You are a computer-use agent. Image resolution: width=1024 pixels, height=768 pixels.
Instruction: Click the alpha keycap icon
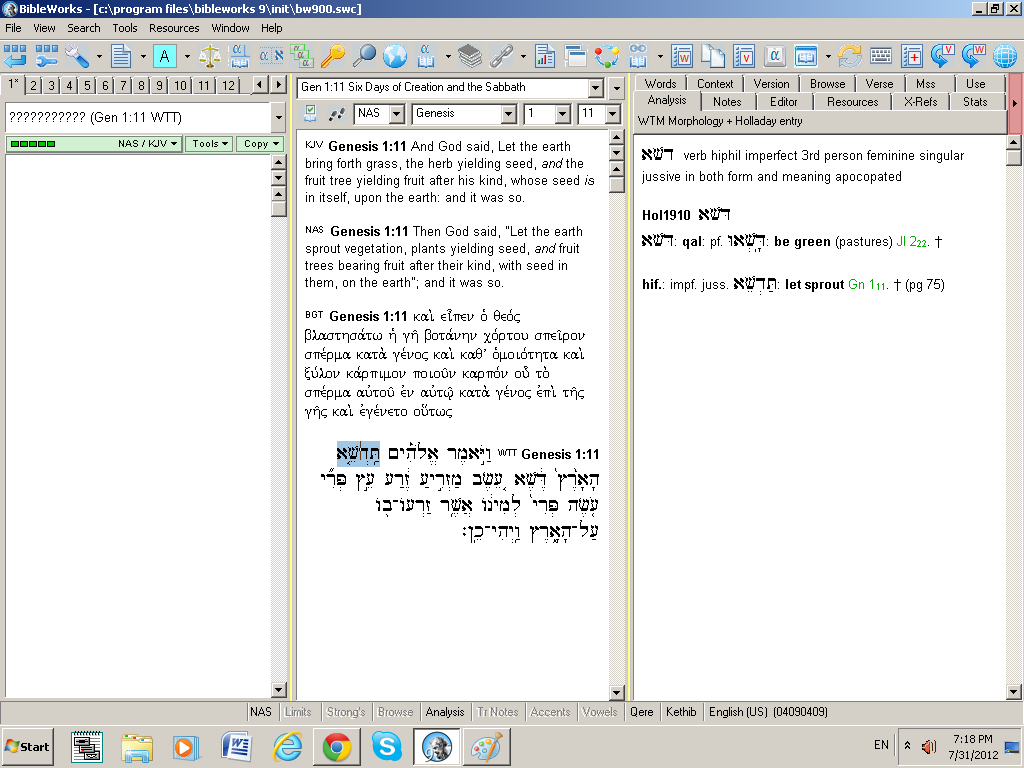[x=775, y=56]
